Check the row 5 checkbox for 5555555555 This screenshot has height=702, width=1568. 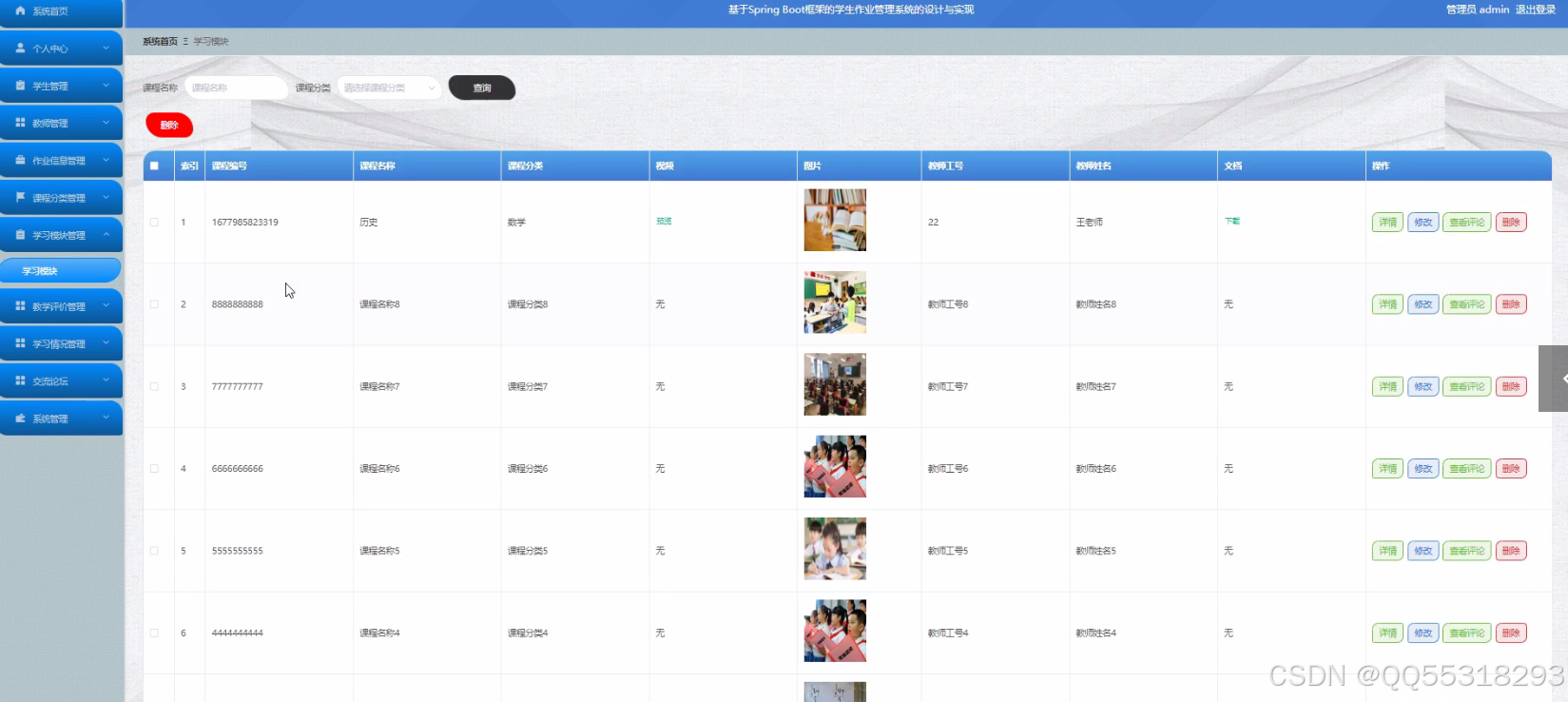[x=154, y=551]
